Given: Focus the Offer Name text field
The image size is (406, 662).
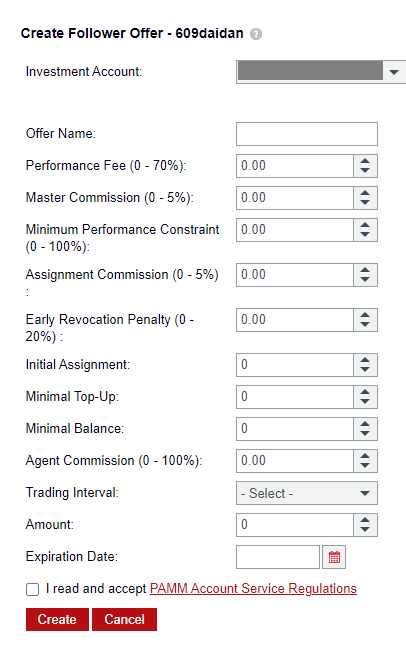Looking at the screenshot, I should tap(307, 134).
